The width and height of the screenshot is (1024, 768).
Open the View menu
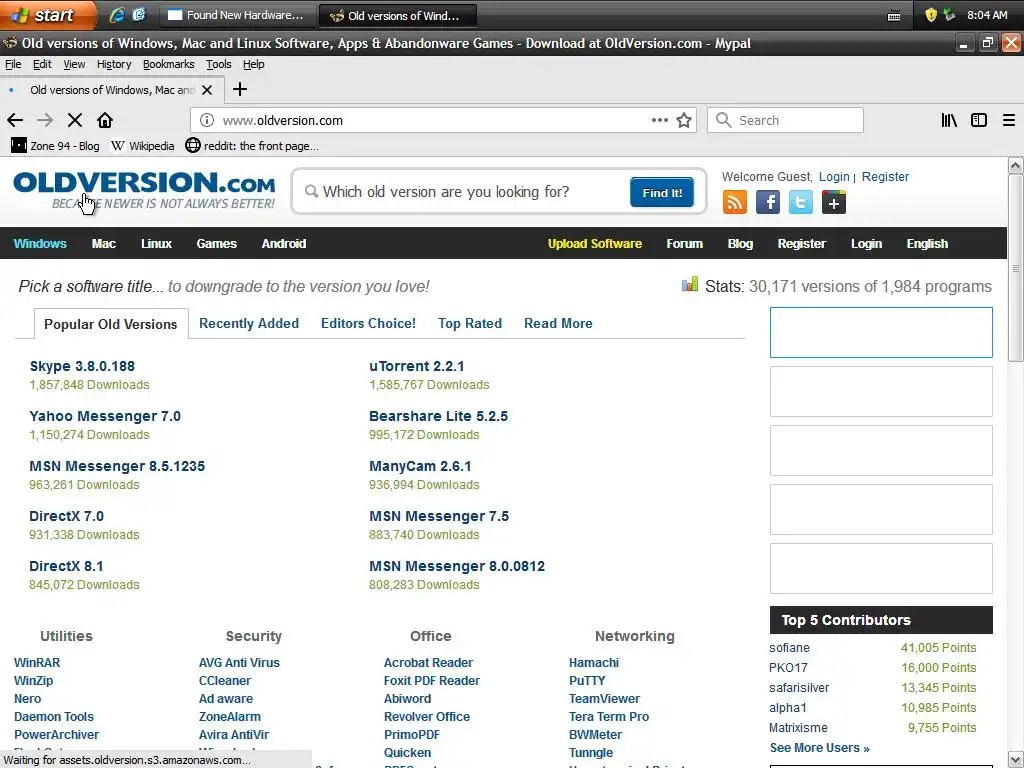point(74,64)
